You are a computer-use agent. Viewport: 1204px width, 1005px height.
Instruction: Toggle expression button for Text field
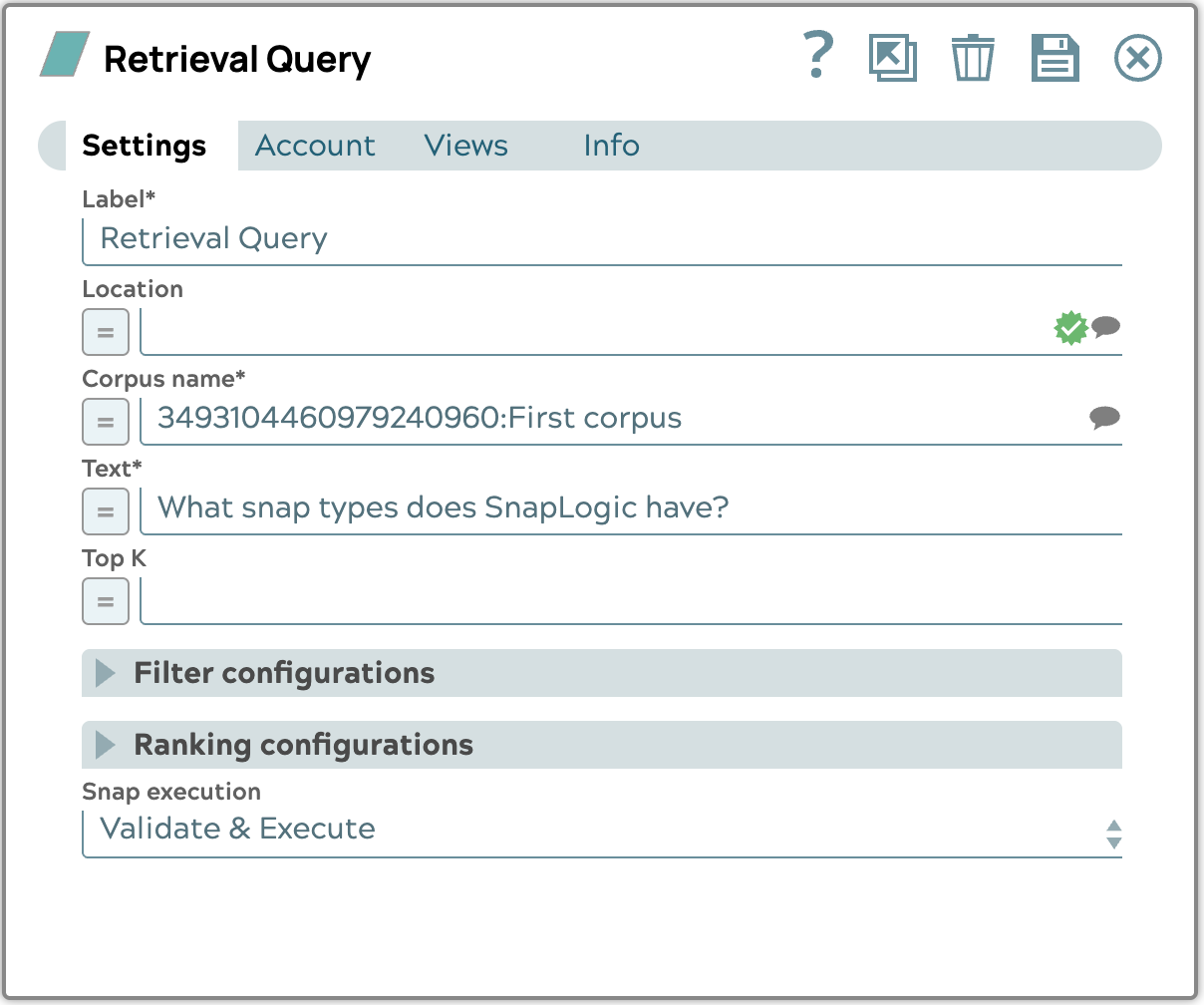click(x=106, y=511)
